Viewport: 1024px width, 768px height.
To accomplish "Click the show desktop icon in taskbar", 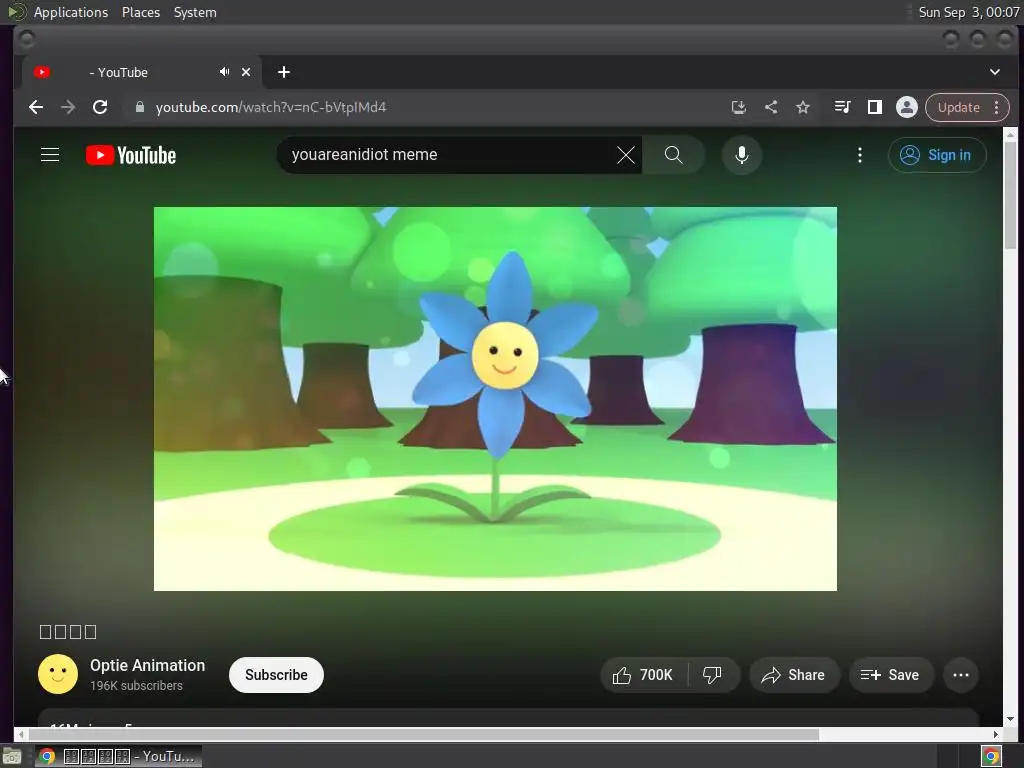I will 12,756.
